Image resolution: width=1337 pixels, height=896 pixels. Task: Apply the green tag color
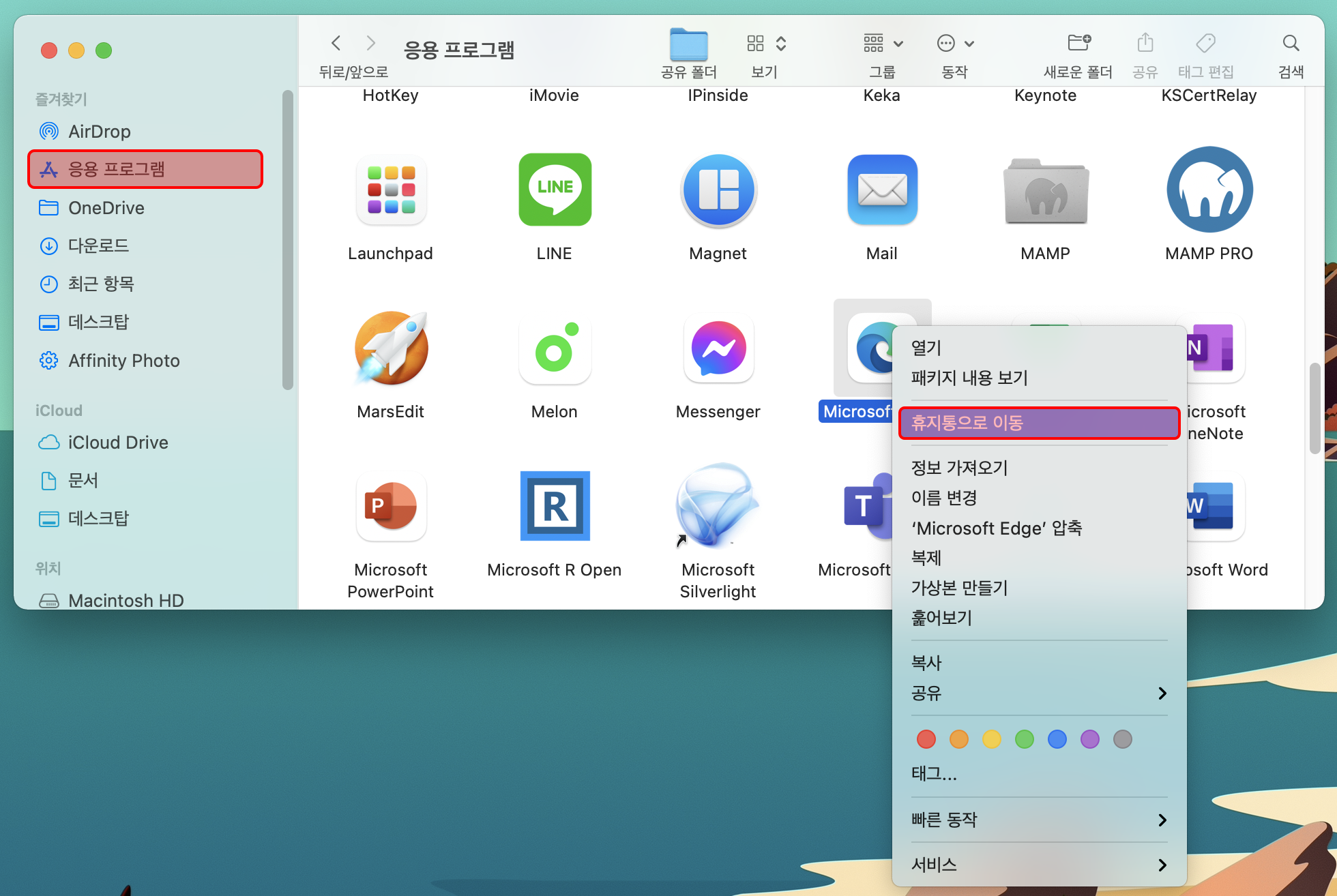pos(1025,739)
